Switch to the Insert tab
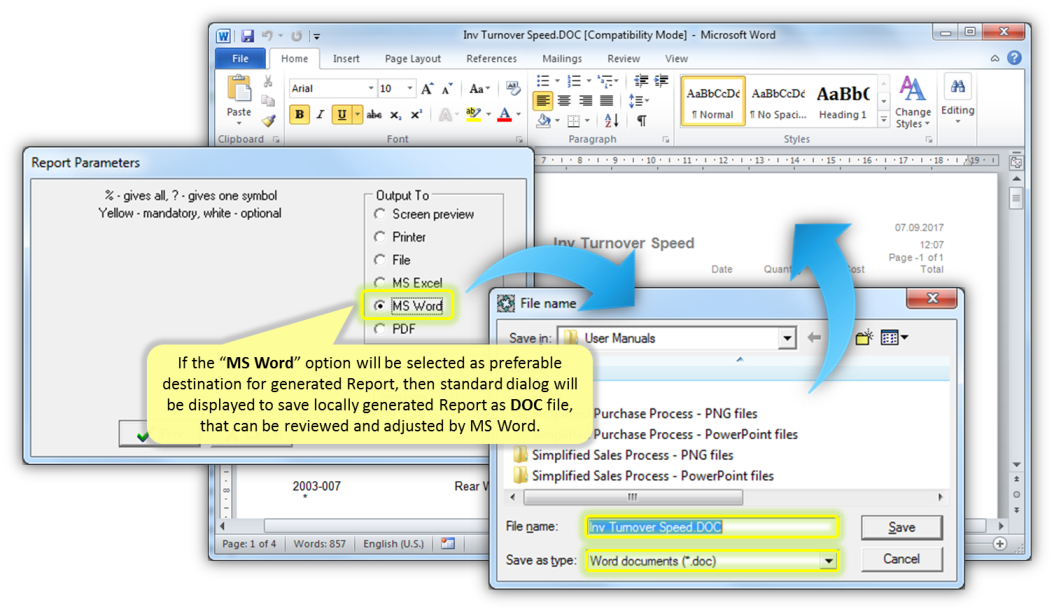1054x612 pixels. tap(346, 59)
